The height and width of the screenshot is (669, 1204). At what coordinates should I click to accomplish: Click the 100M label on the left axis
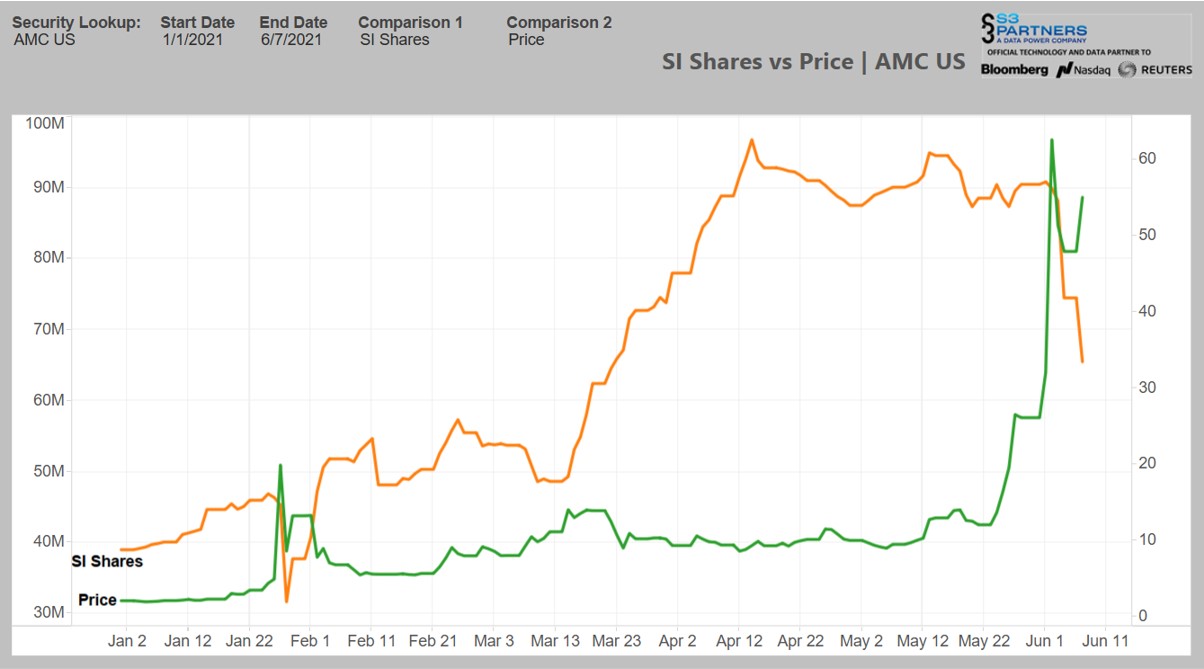(46, 123)
